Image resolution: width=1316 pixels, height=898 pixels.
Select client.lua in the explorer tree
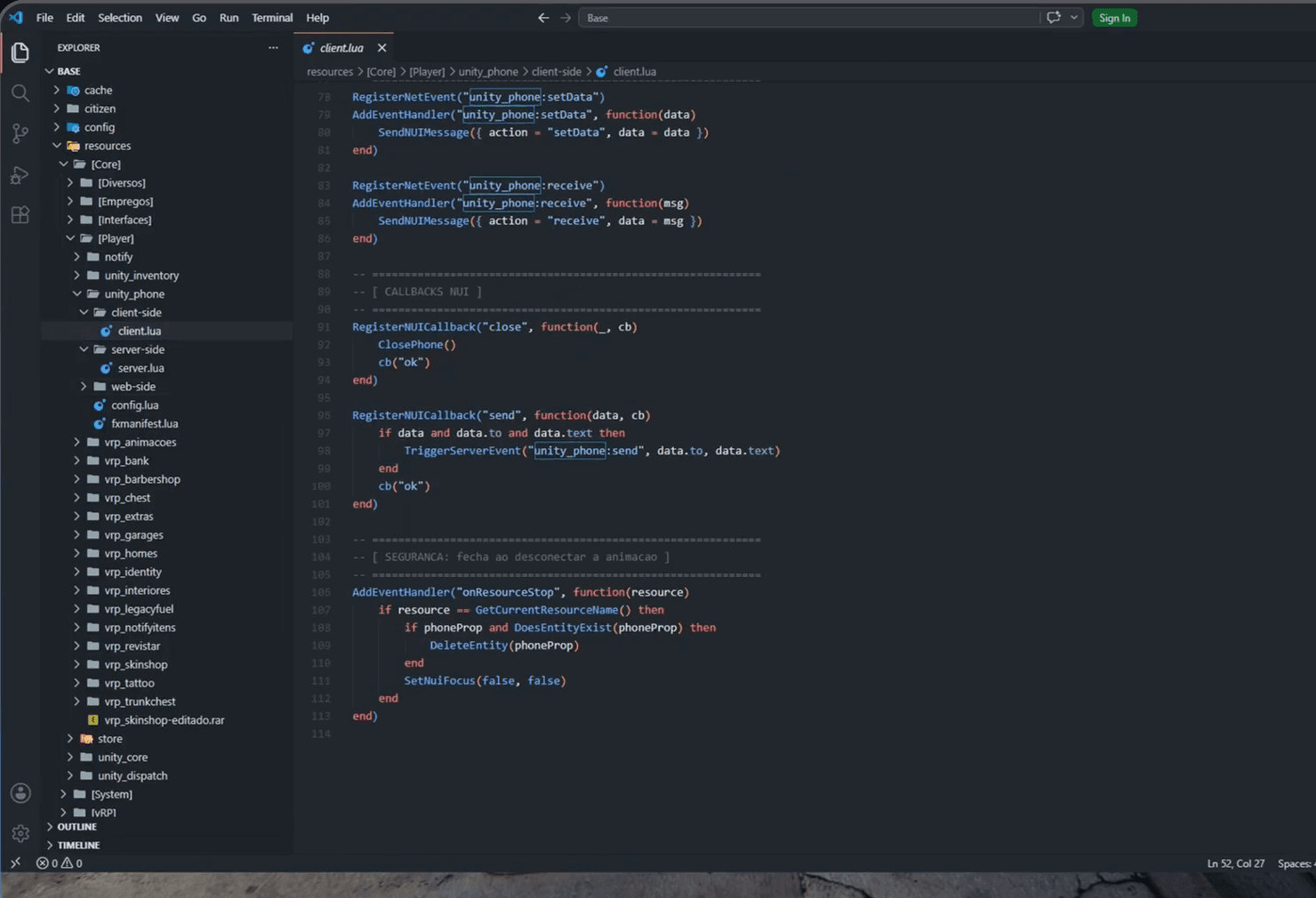pyautogui.click(x=167, y=331)
